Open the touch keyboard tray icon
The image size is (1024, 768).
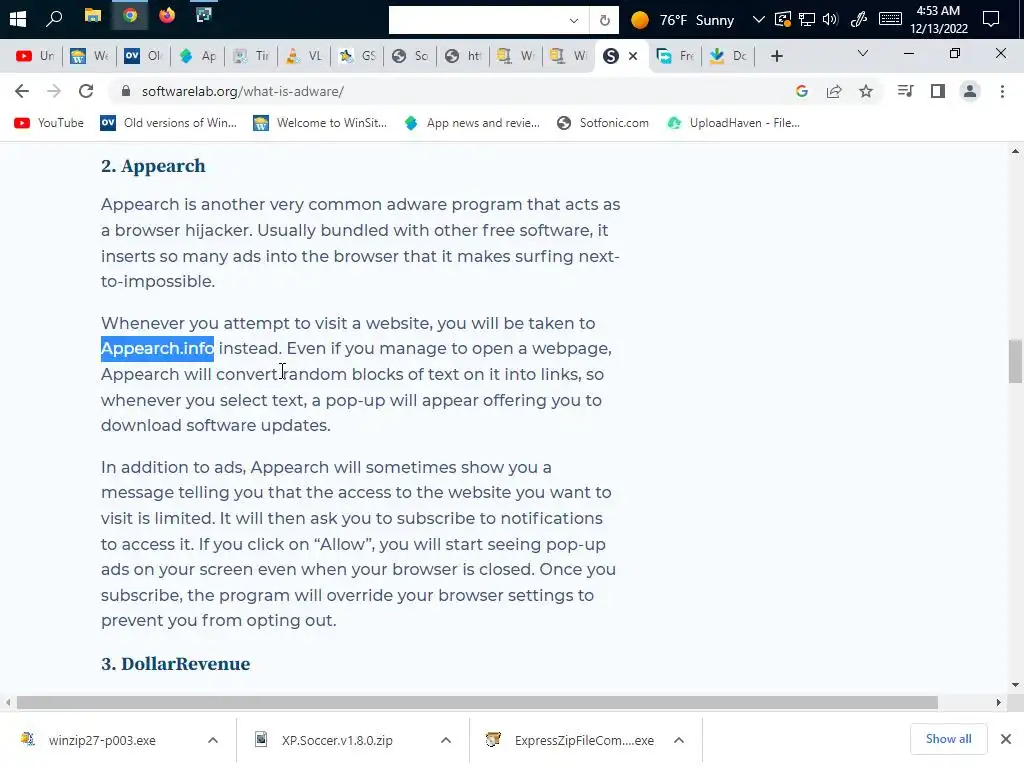890,19
